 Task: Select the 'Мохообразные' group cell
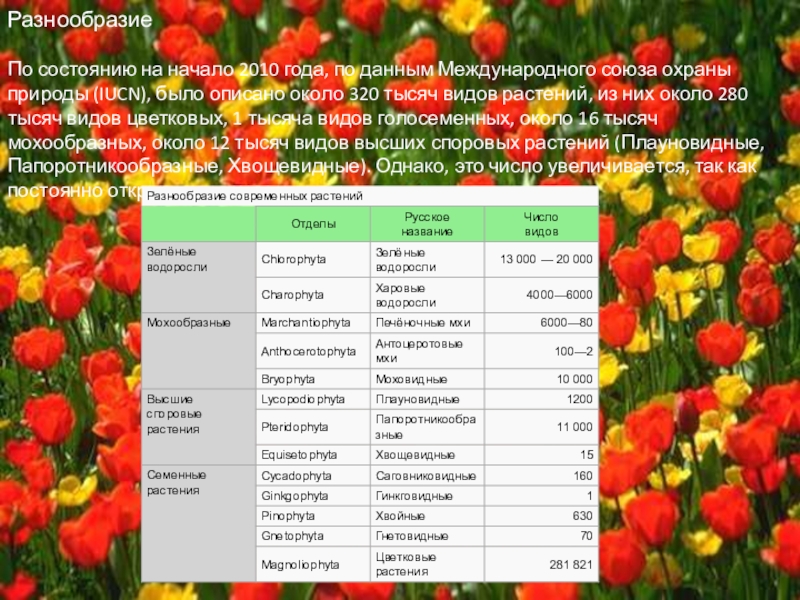189,323
